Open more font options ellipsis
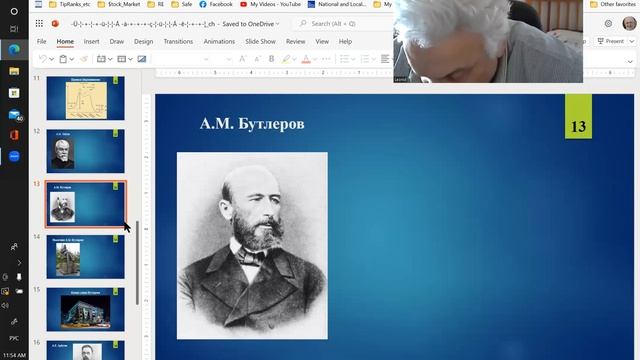Viewport: 640px width, 360px height. click(326, 59)
